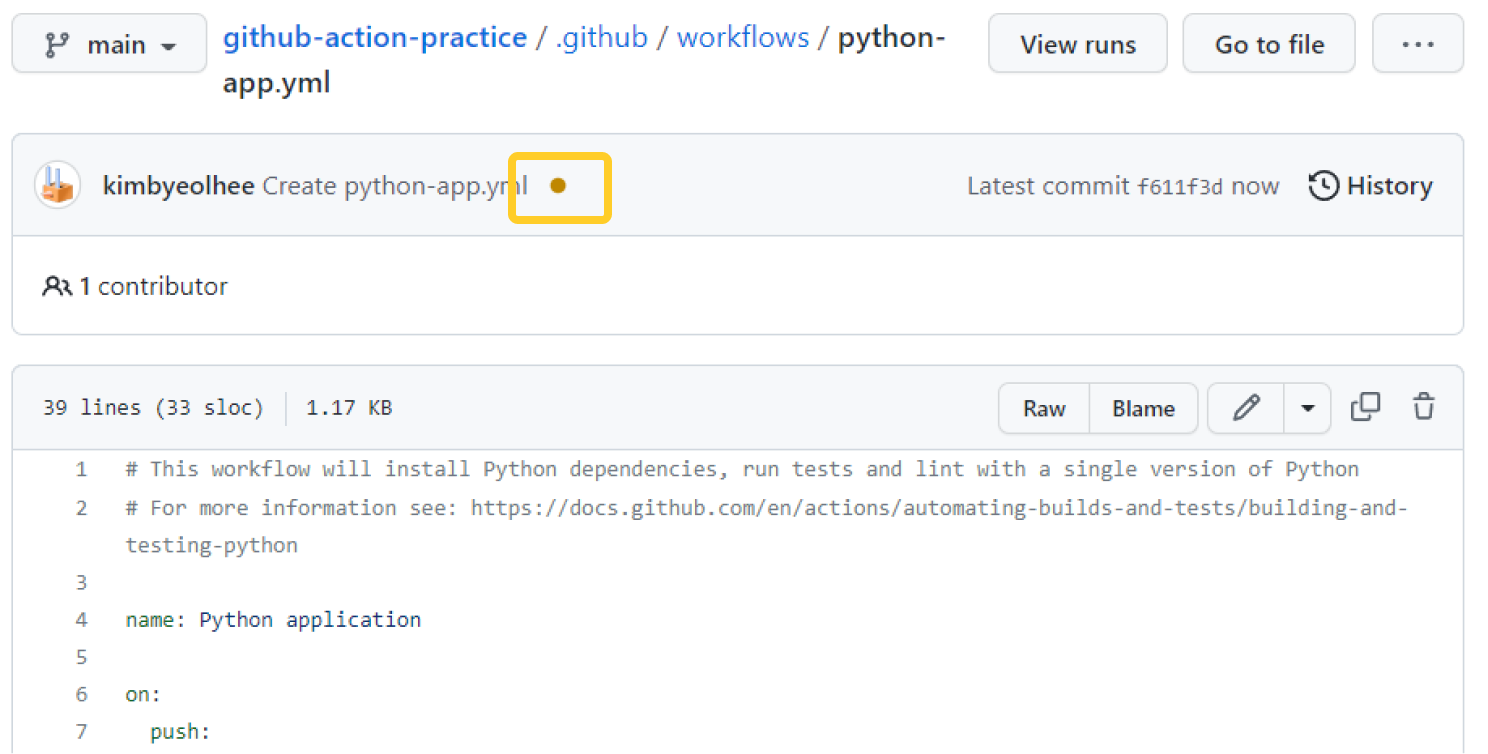
Task: Click the kimbyeolhee avatar image
Action: click(58, 186)
